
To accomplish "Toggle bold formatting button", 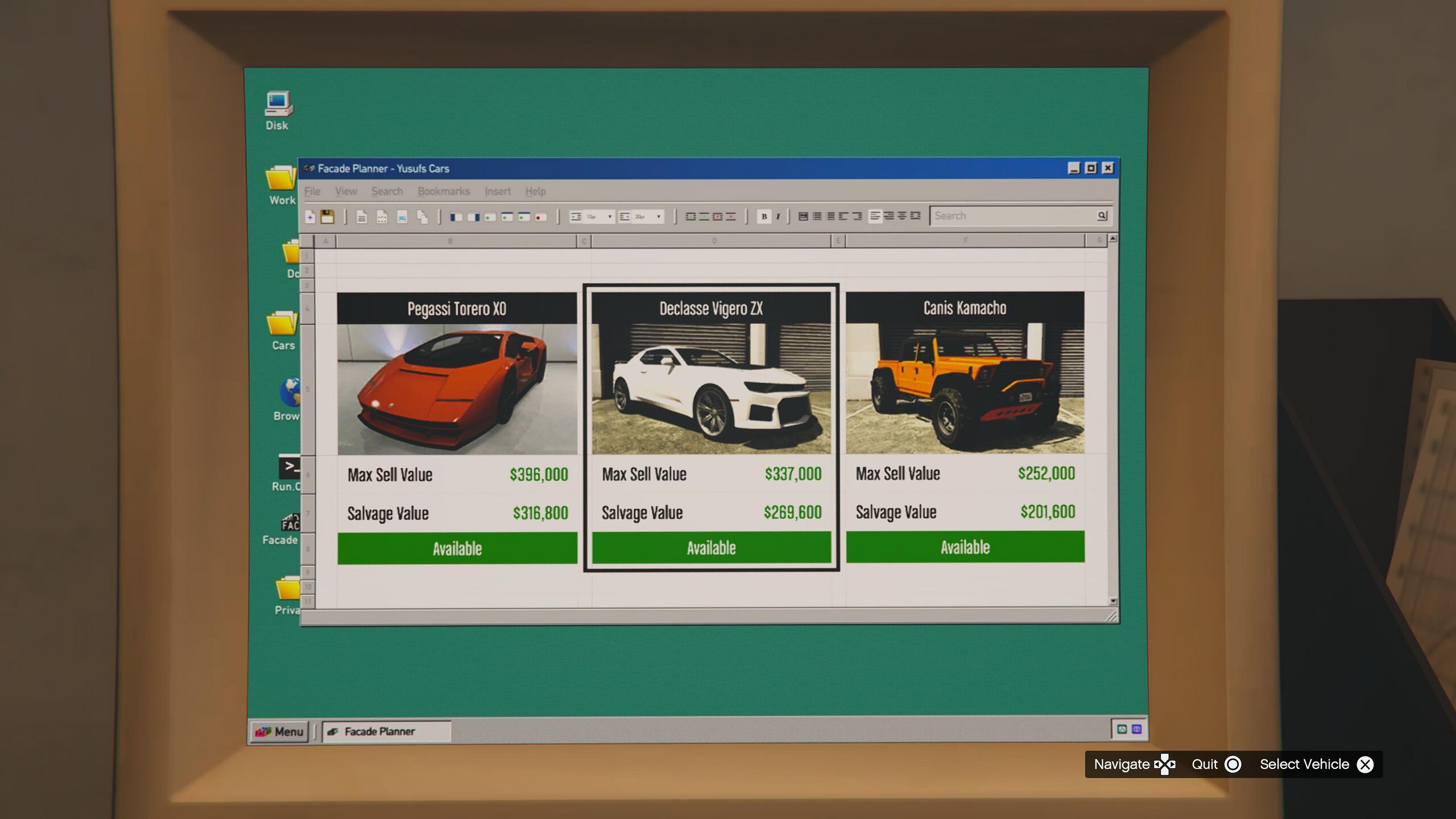I will coord(764,216).
